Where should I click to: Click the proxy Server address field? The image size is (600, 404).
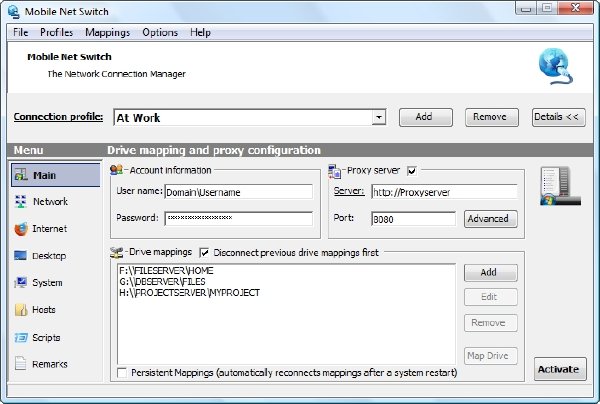tap(444, 192)
